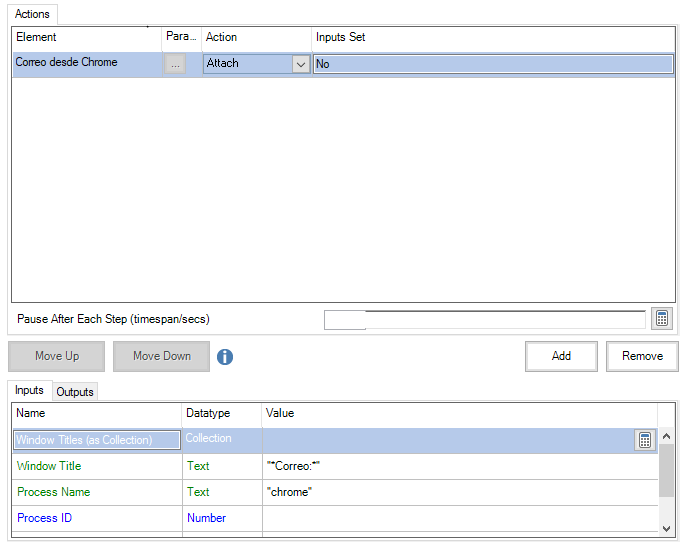Viewport: 682px width, 546px height.
Task: Switch to the Outputs tab
Action: (x=75, y=392)
